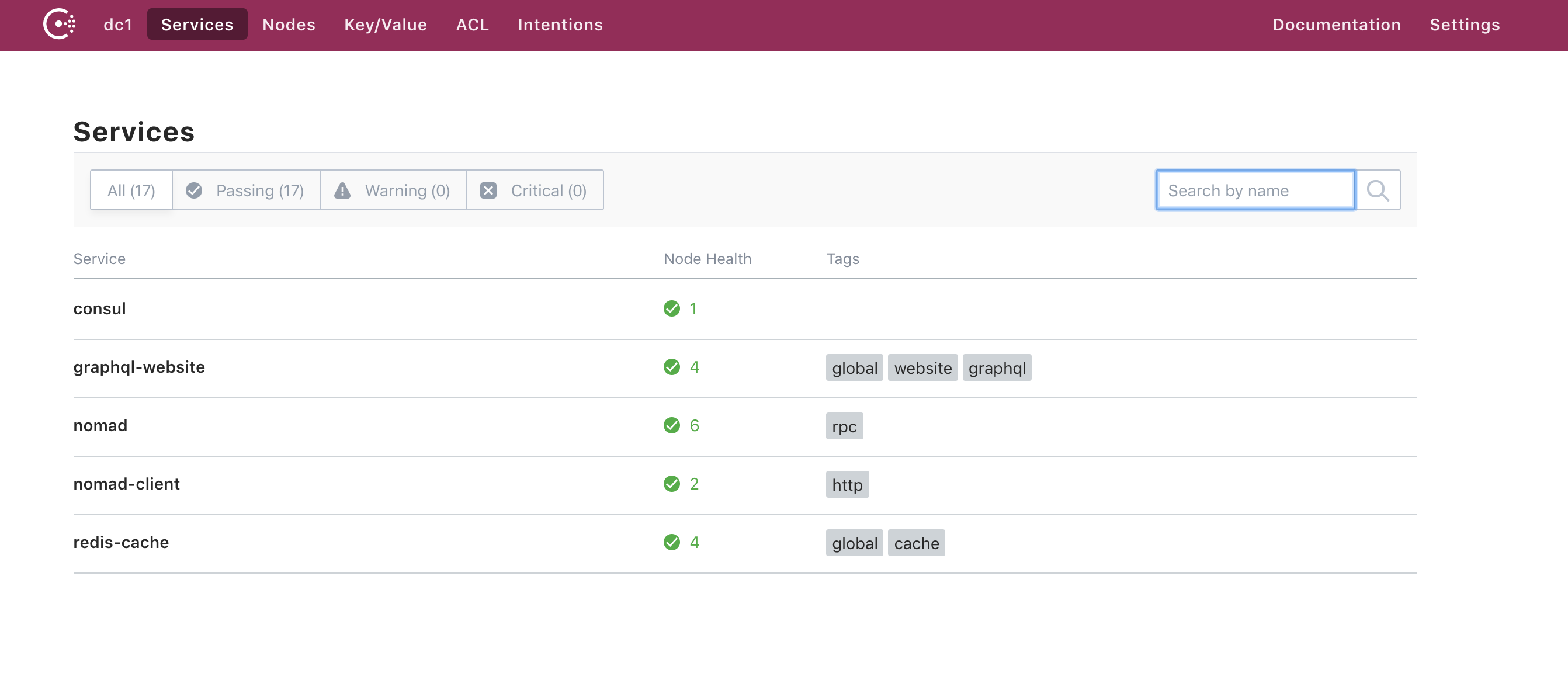This screenshot has width=1568, height=694.
Task: Click the green passing node icon for redis-cache
Action: (671, 542)
